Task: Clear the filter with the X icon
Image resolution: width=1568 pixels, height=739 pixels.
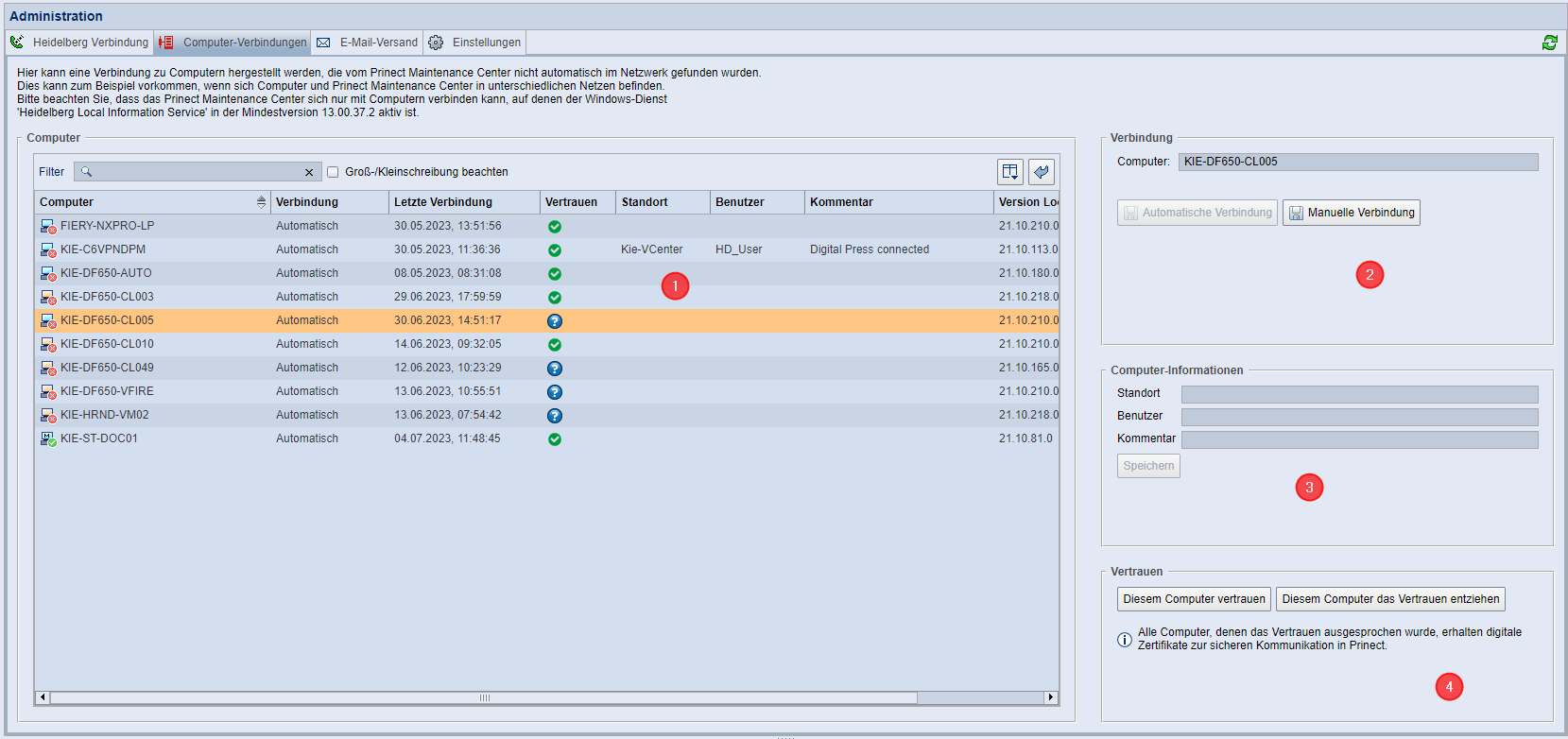Action: pyautogui.click(x=309, y=172)
